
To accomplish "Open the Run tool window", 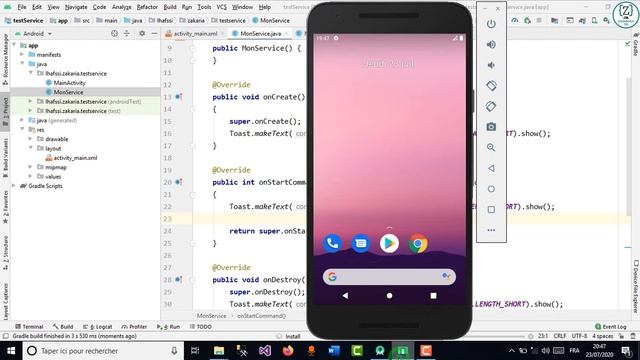I will [x=168, y=327].
